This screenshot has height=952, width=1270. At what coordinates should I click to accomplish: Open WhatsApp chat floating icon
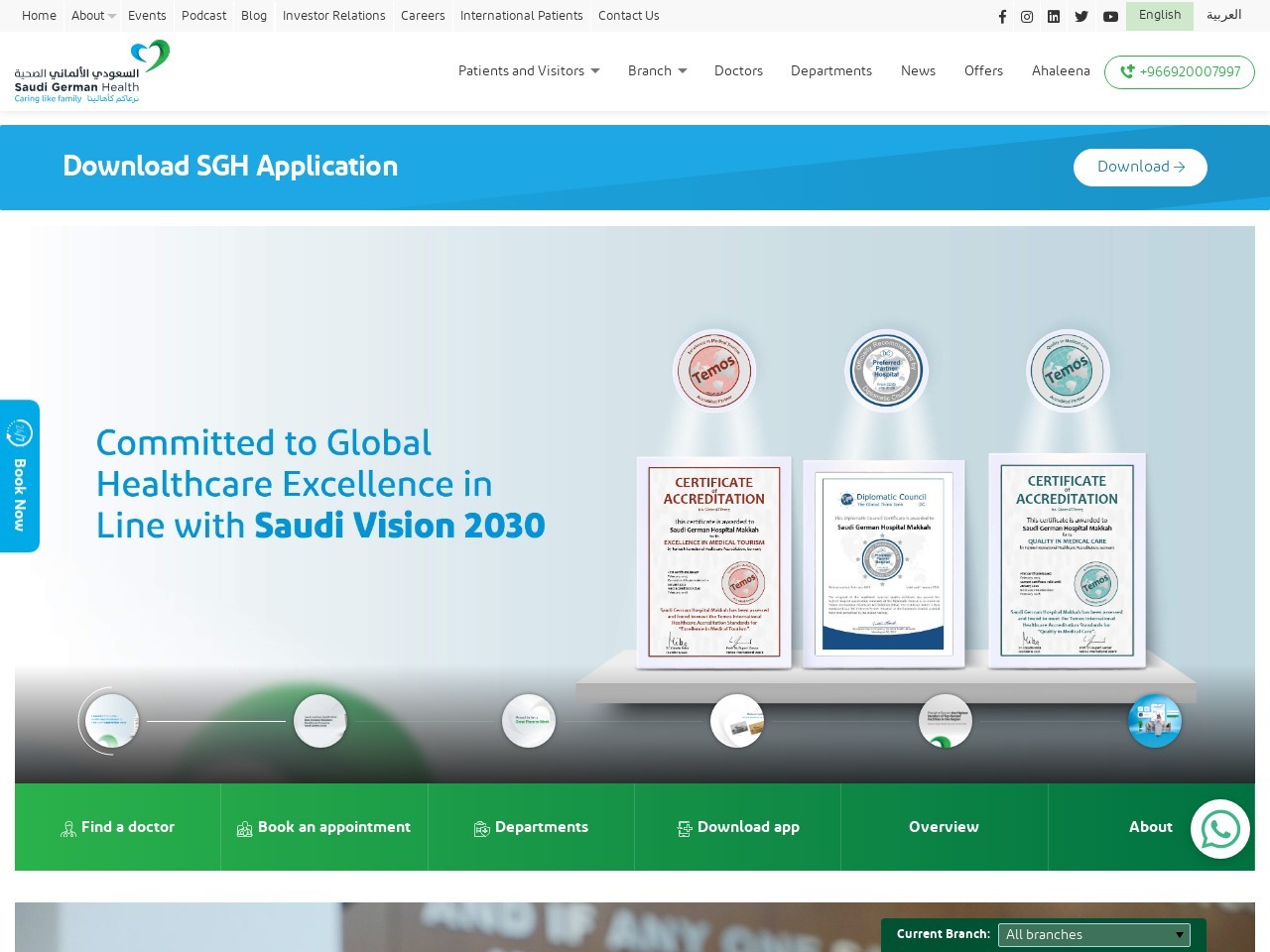click(1220, 829)
